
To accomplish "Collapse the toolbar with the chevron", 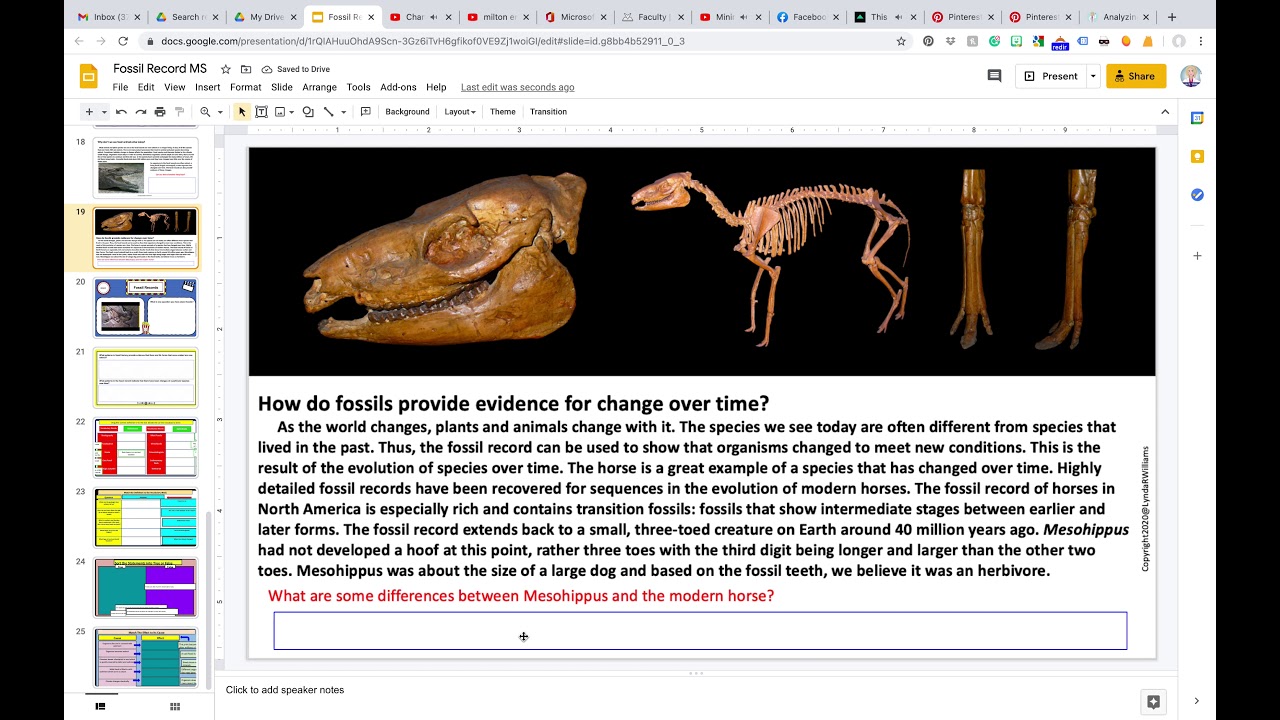I will (1165, 111).
